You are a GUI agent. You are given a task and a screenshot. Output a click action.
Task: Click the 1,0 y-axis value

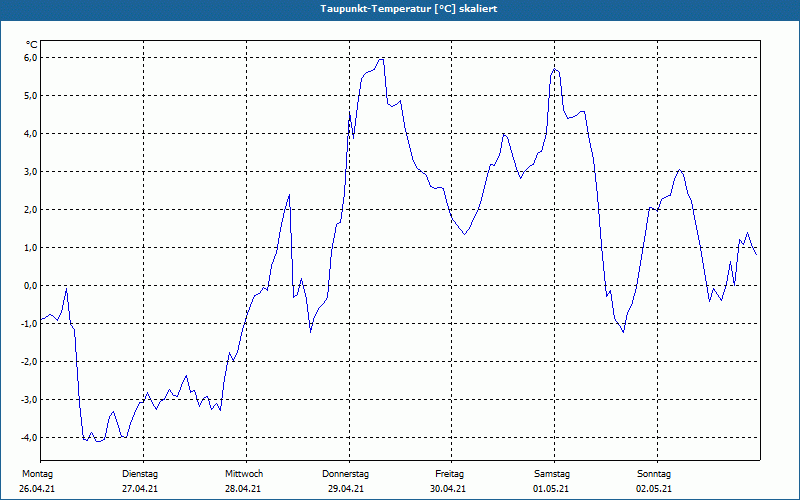(x=31, y=247)
